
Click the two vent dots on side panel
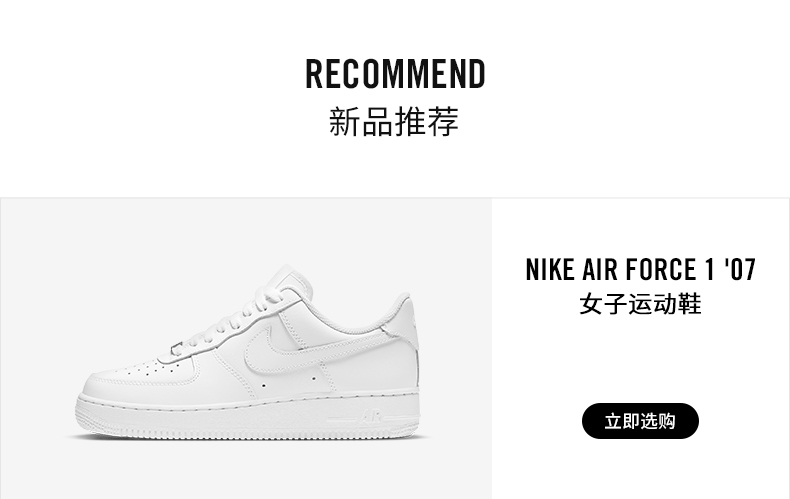click(289, 382)
